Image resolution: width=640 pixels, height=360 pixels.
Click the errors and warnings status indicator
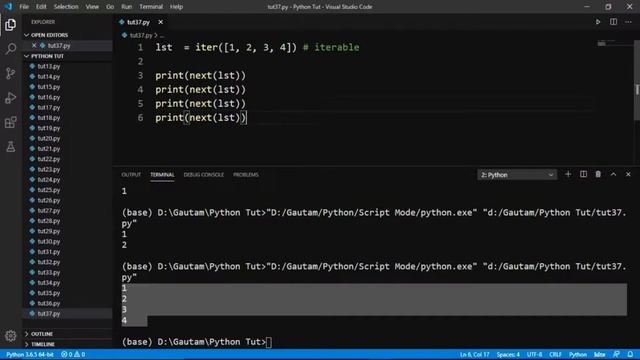pos(73,354)
